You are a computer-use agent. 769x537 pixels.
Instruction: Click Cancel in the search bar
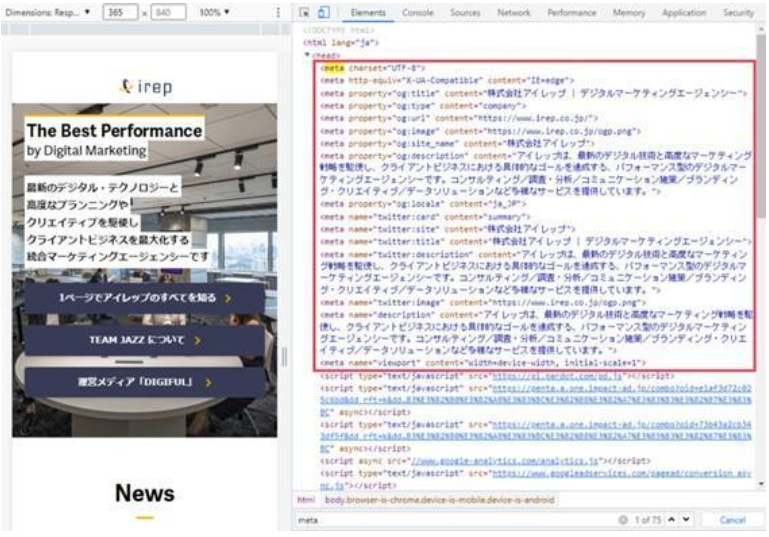coord(733,520)
